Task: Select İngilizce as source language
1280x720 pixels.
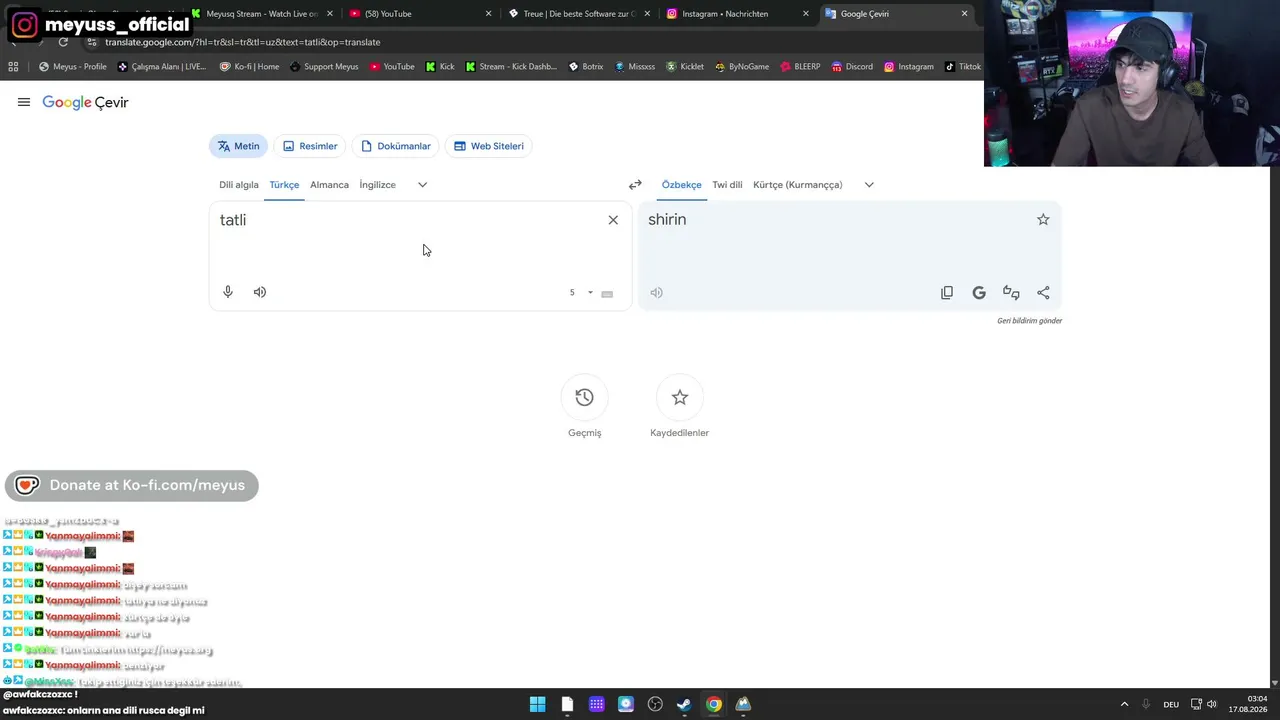Action: coord(378,185)
